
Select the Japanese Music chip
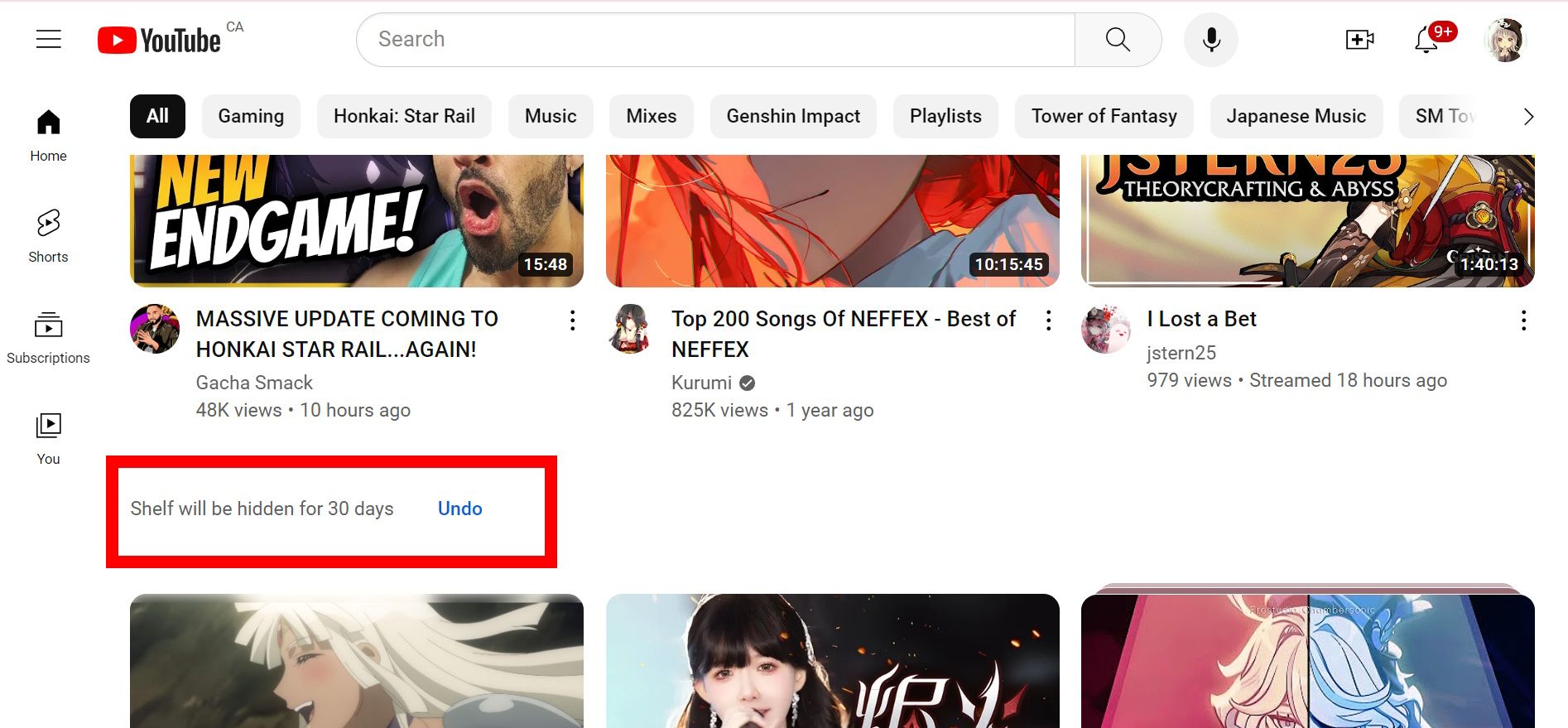coord(1296,116)
